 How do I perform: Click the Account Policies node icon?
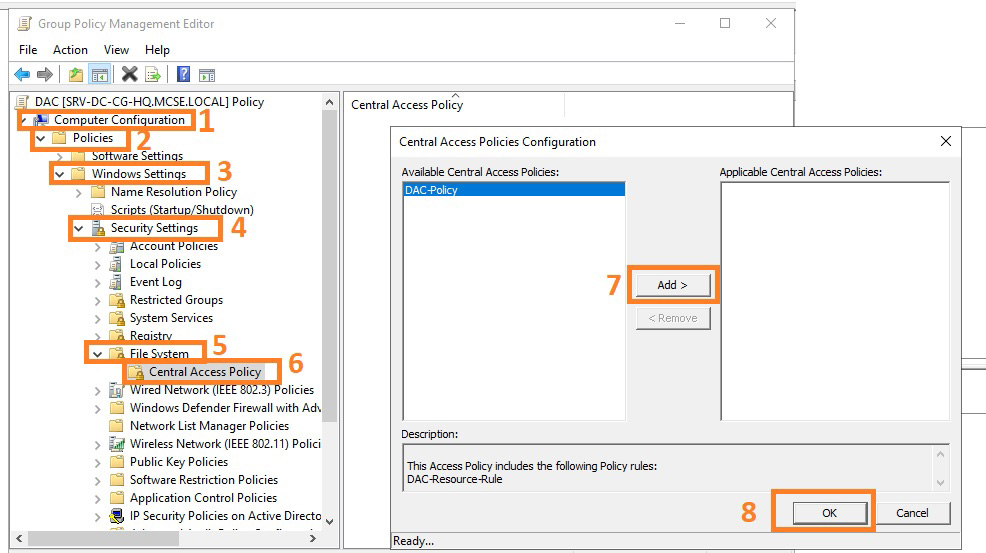116,246
